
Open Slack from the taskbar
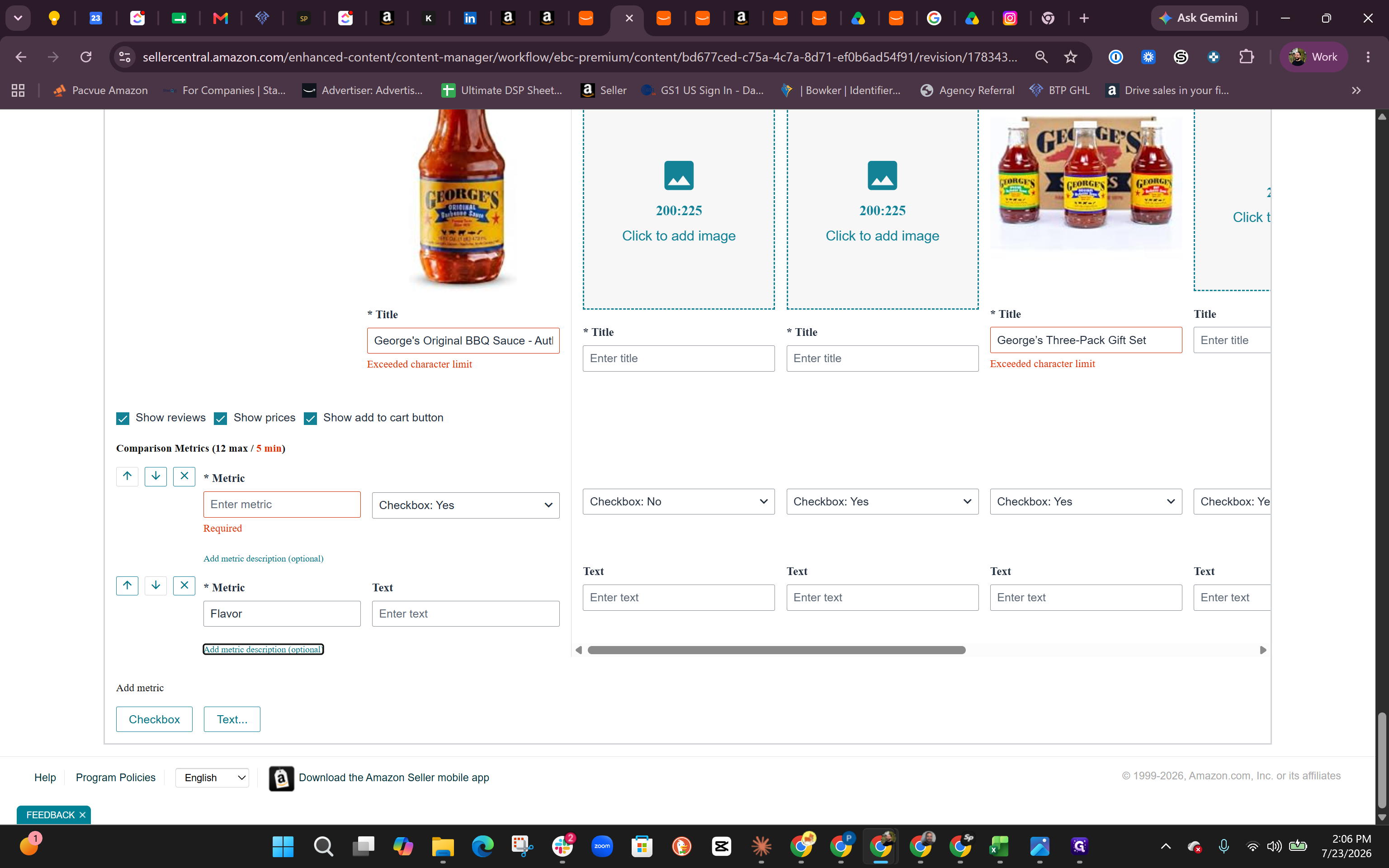(x=562, y=846)
